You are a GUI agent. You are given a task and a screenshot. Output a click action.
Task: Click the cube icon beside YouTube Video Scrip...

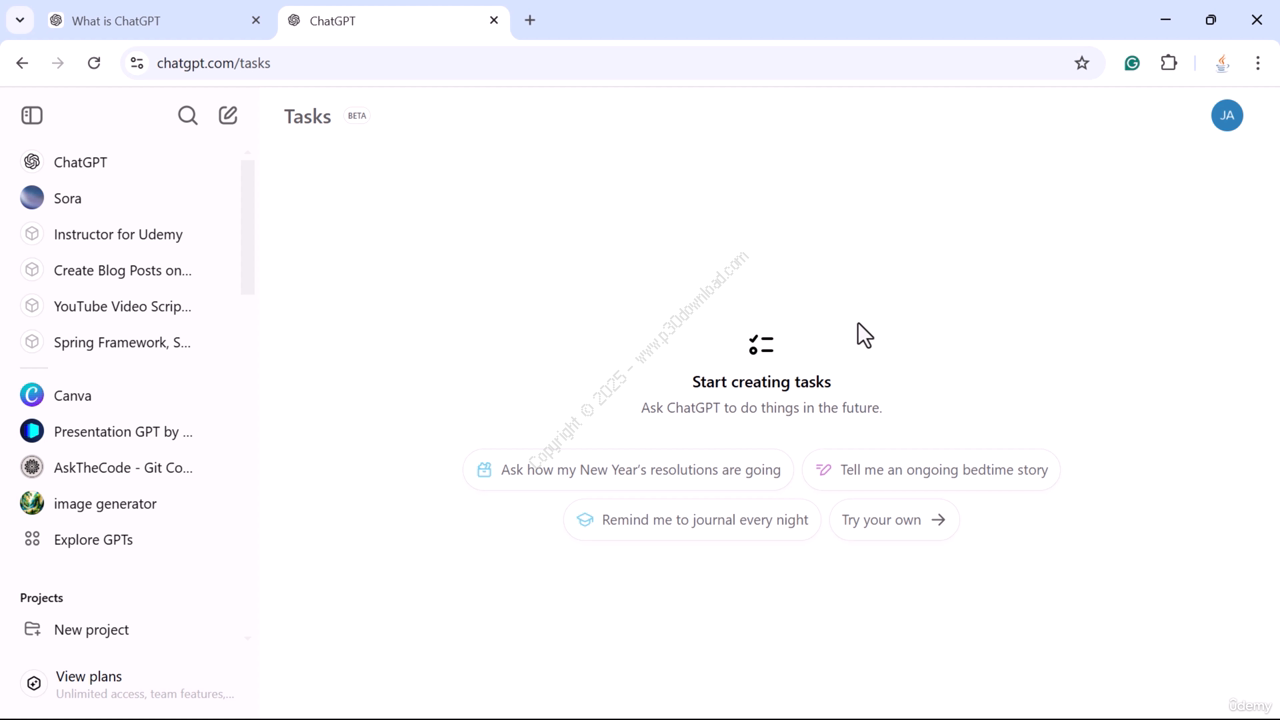coord(32,306)
